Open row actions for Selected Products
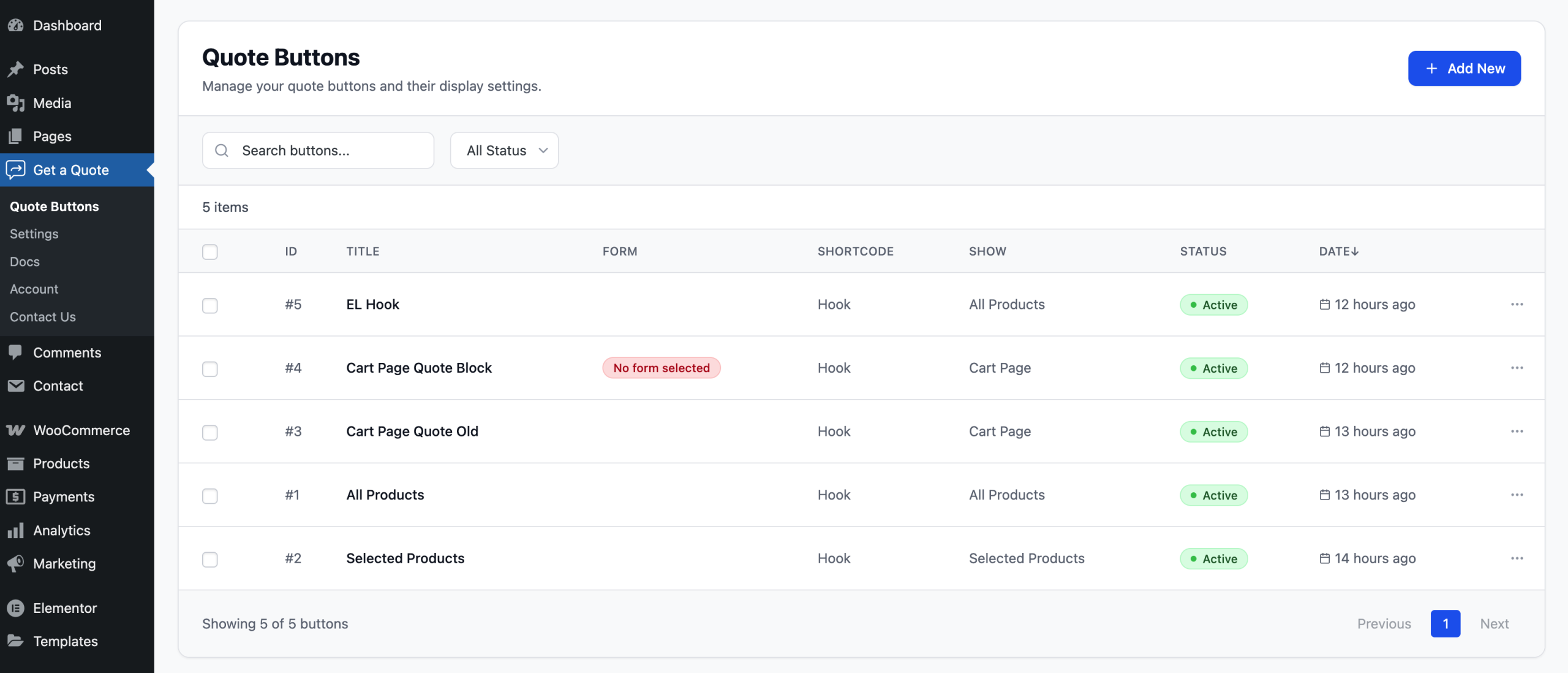1568x673 pixels. pyautogui.click(x=1517, y=558)
